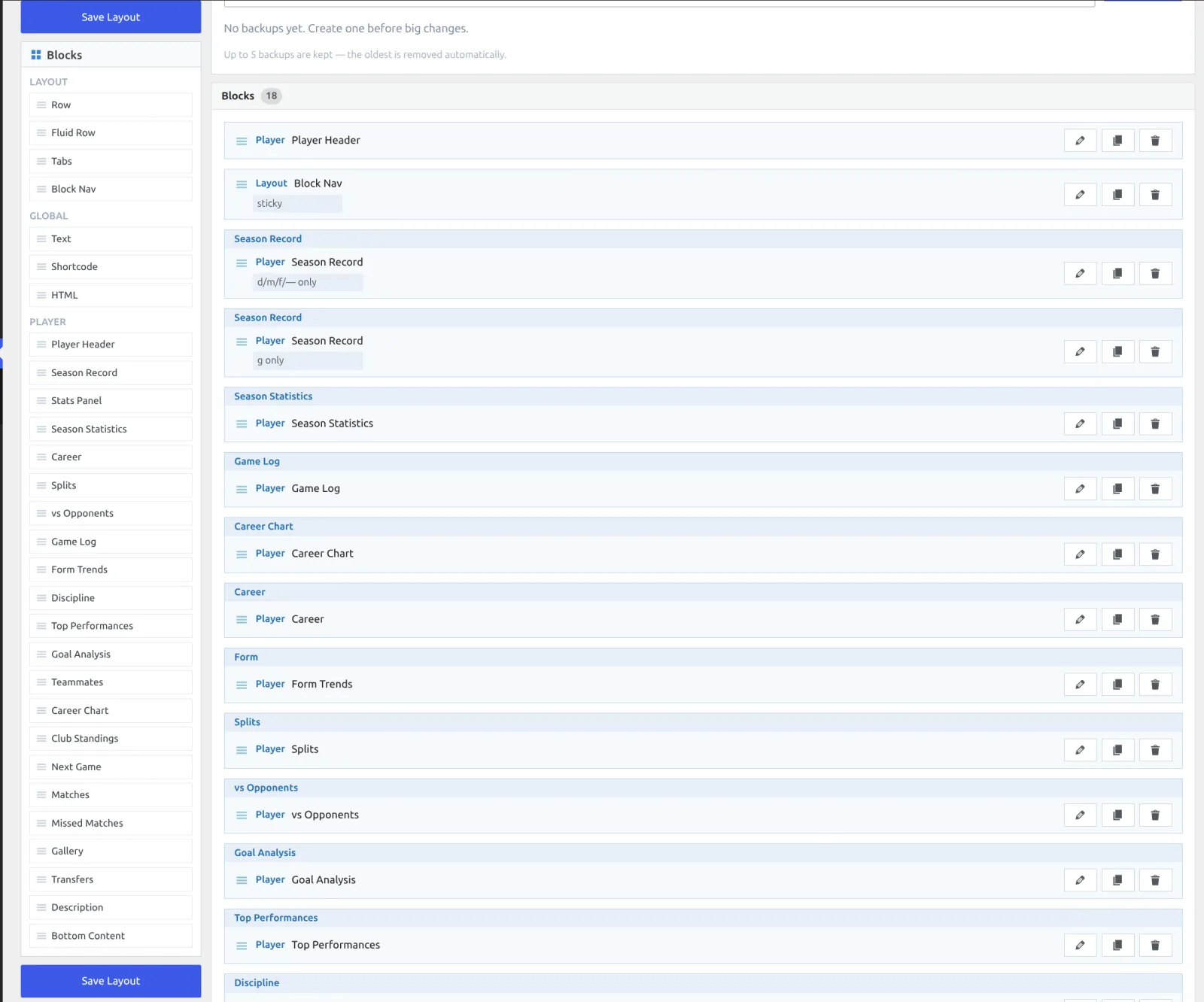This screenshot has width=1204, height=1002.
Task: Edit the Career Chart block
Action: (1080, 554)
